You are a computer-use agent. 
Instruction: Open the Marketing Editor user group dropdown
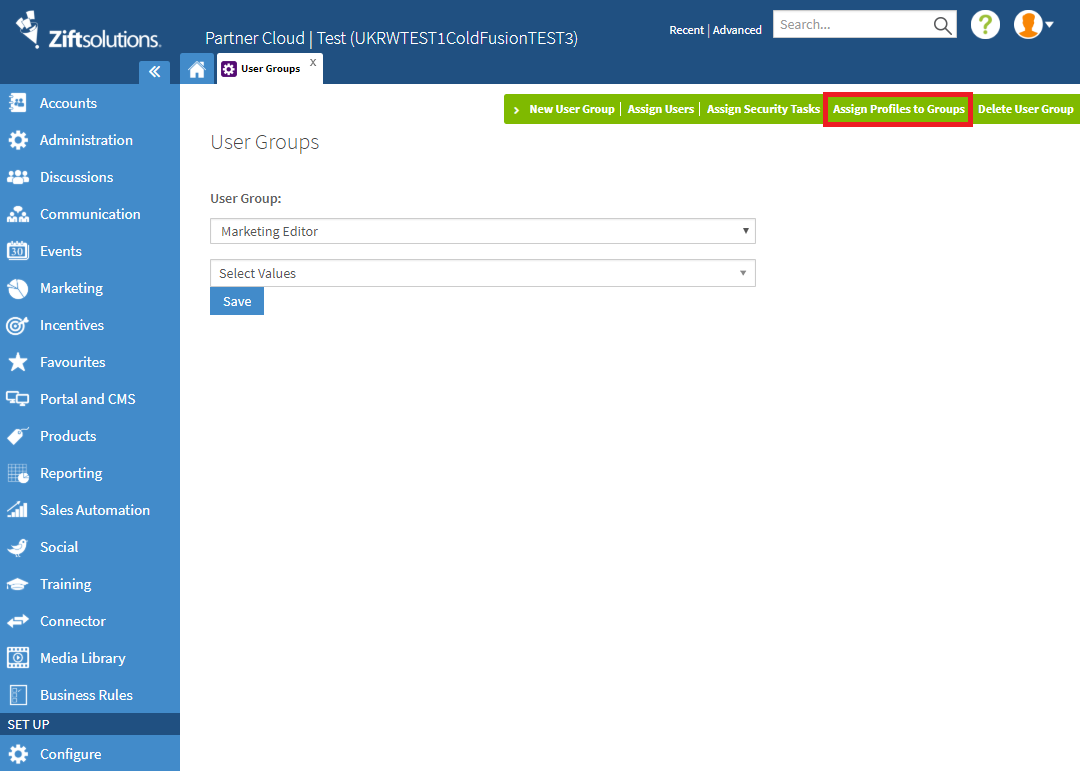483,232
